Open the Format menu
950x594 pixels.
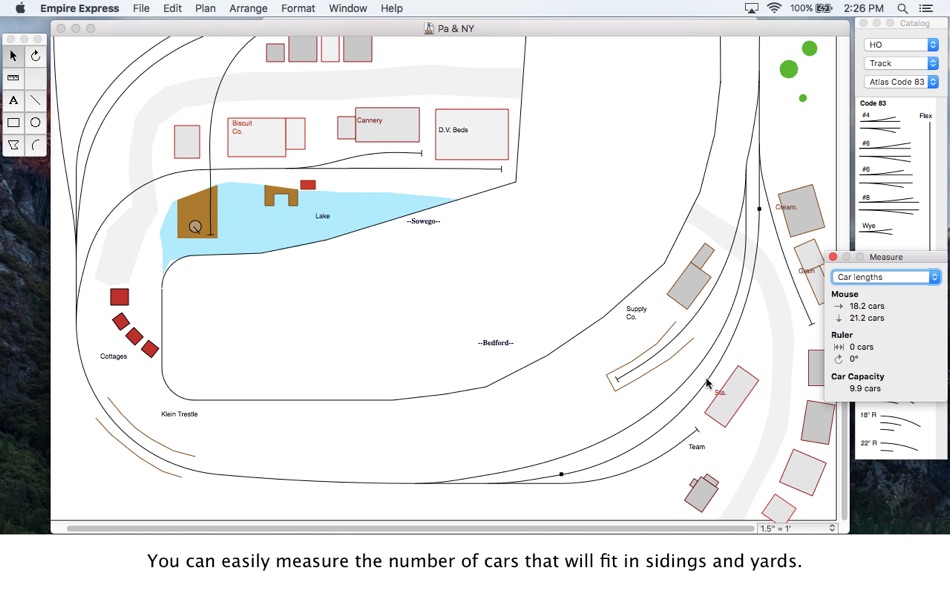tap(298, 8)
